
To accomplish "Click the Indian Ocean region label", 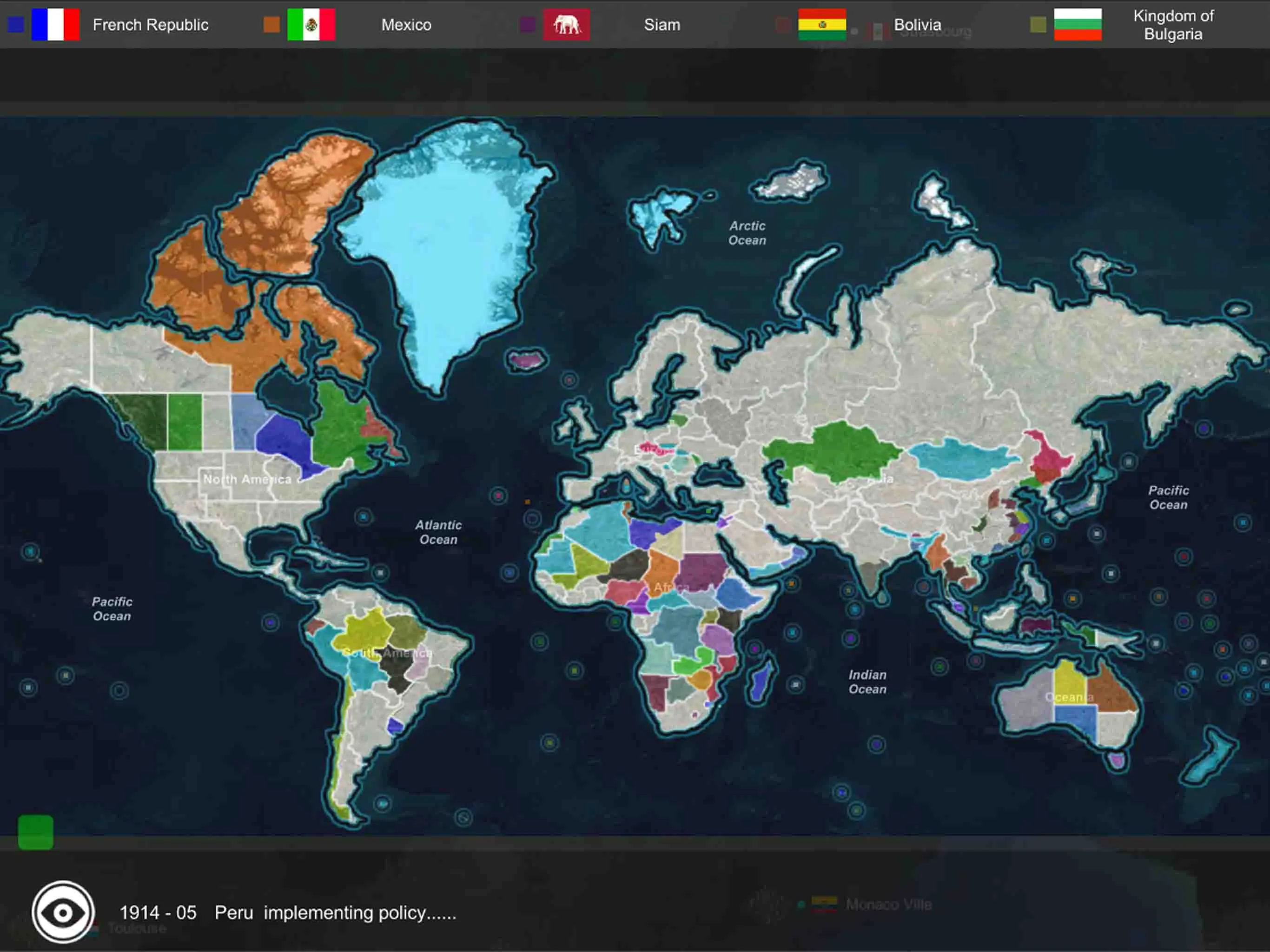I will (867, 682).
